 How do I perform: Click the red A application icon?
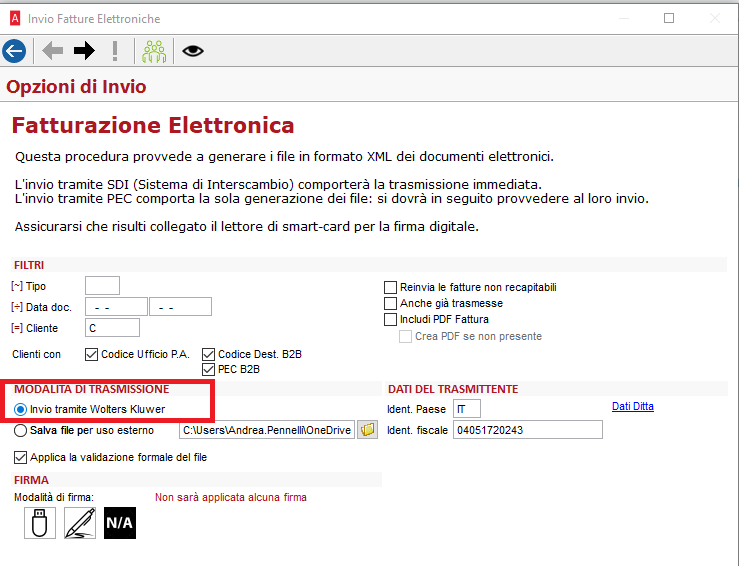point(15,18)
